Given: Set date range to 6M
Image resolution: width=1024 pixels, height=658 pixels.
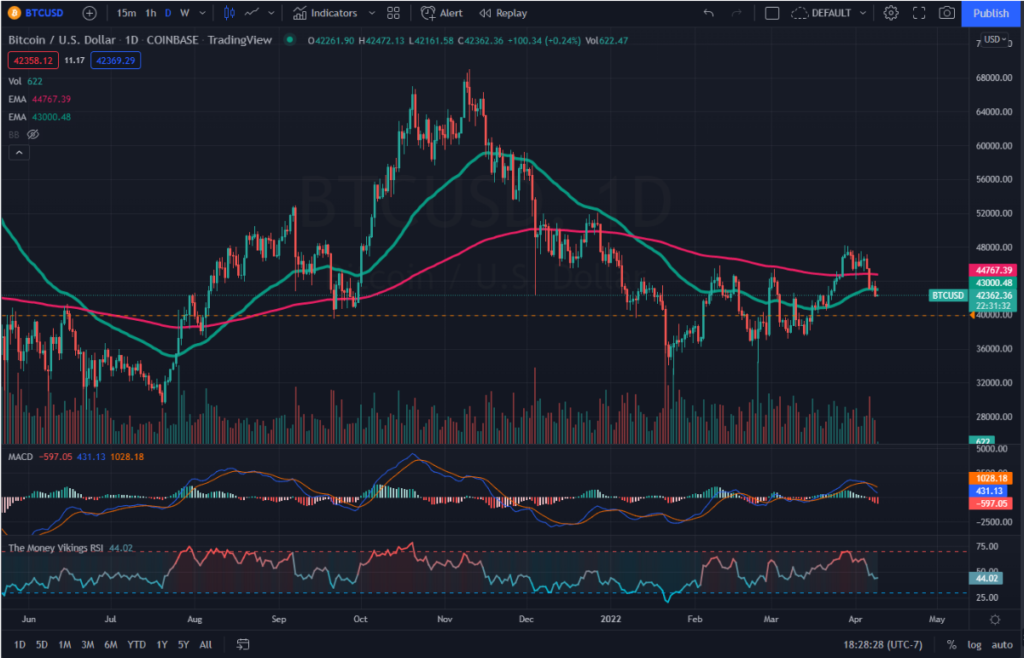Looking at the screenshot, I should pyautogui.click(x=111, y=644).
